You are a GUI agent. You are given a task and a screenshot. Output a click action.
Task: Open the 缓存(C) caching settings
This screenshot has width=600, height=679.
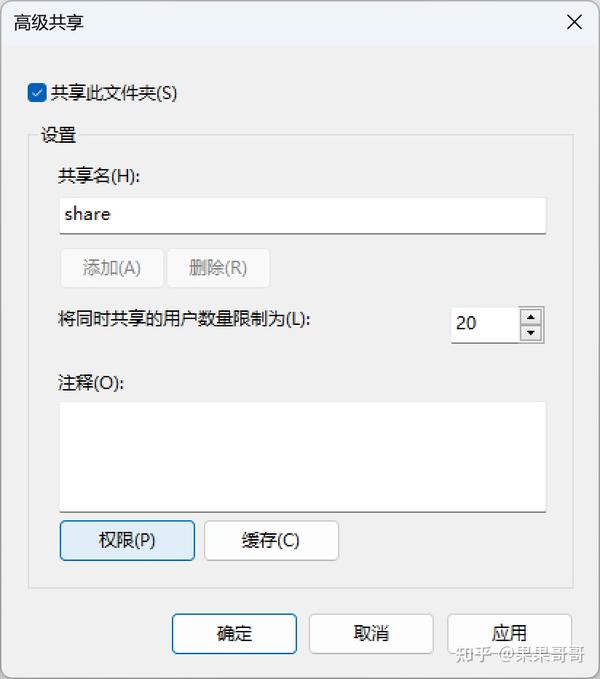[271, 540]
